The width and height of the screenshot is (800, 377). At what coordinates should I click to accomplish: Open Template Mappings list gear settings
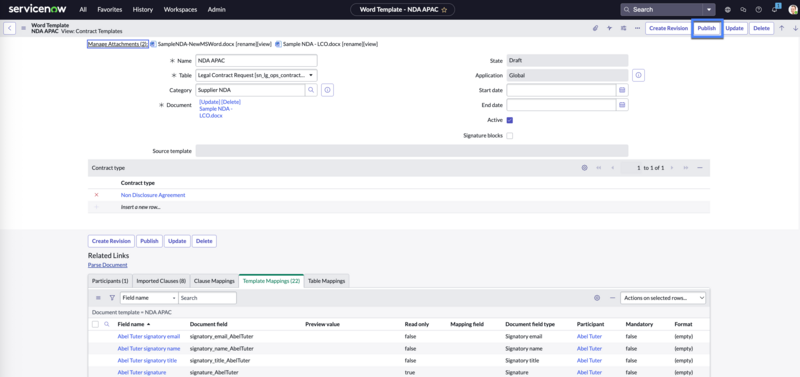(x=597, y=298)
